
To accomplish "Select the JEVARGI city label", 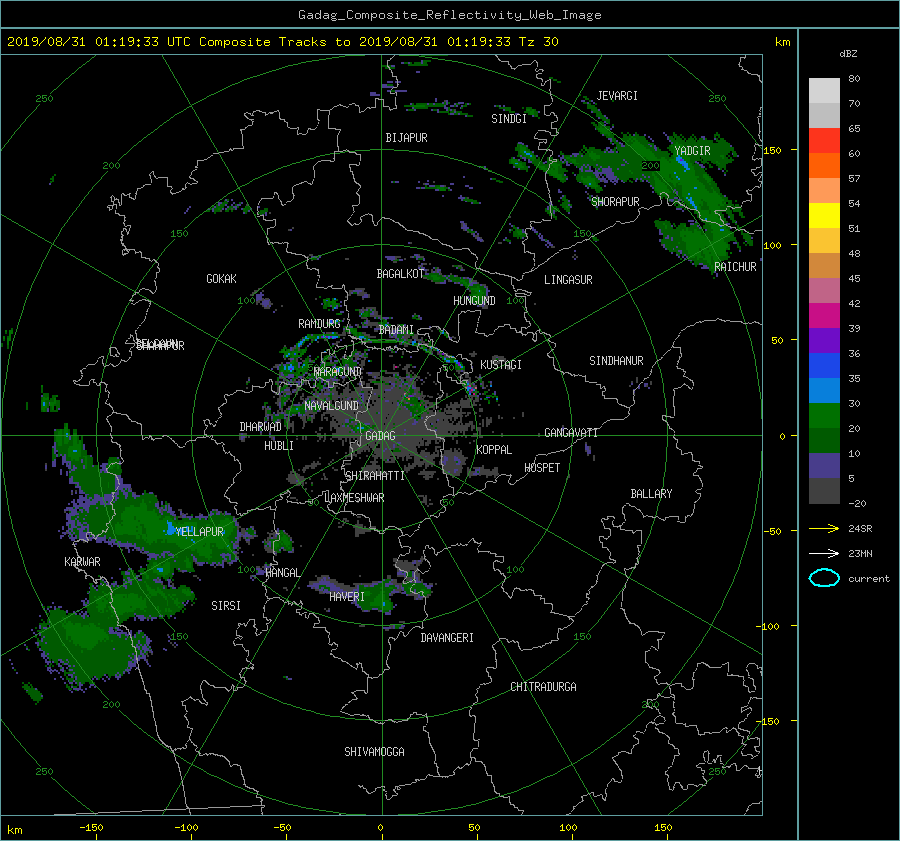I will [x=617, y=96].
